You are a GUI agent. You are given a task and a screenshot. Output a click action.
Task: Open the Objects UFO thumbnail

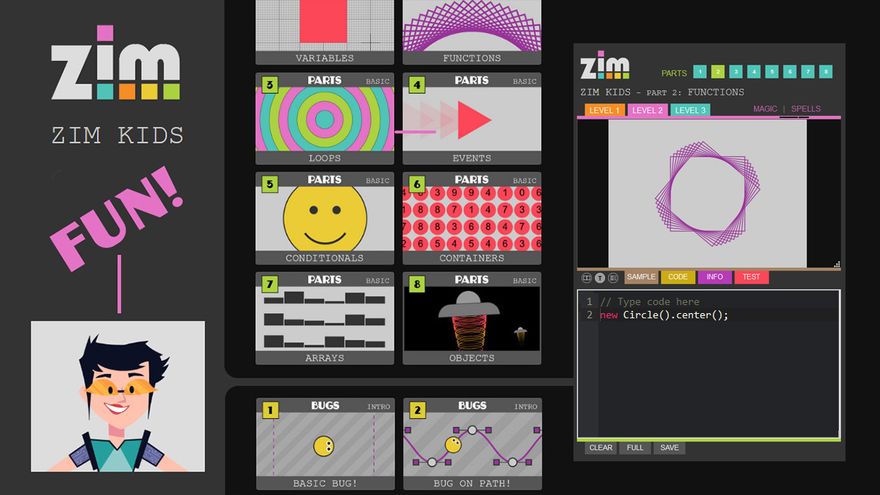pyautogui.click(x=472, y=318)
